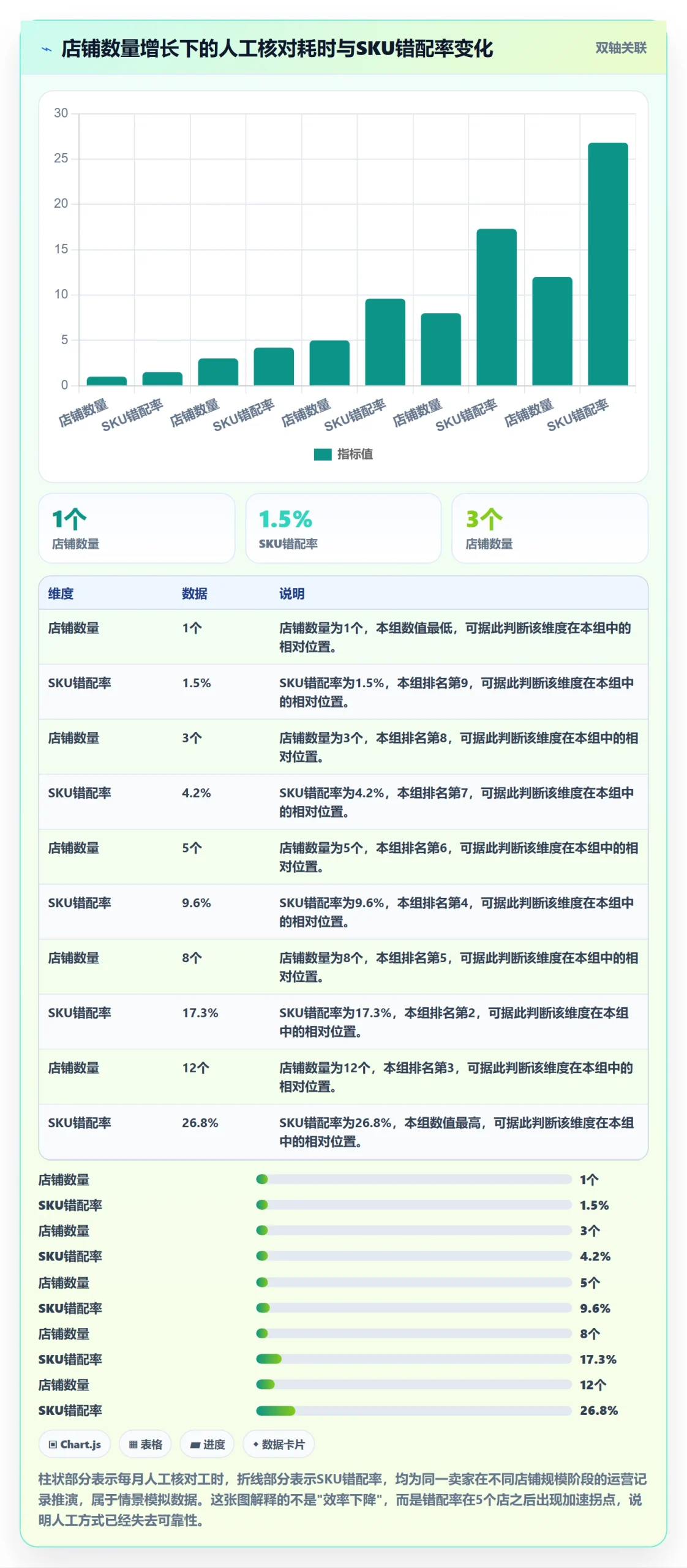Click progress value label 5个

click(590, 1282)
